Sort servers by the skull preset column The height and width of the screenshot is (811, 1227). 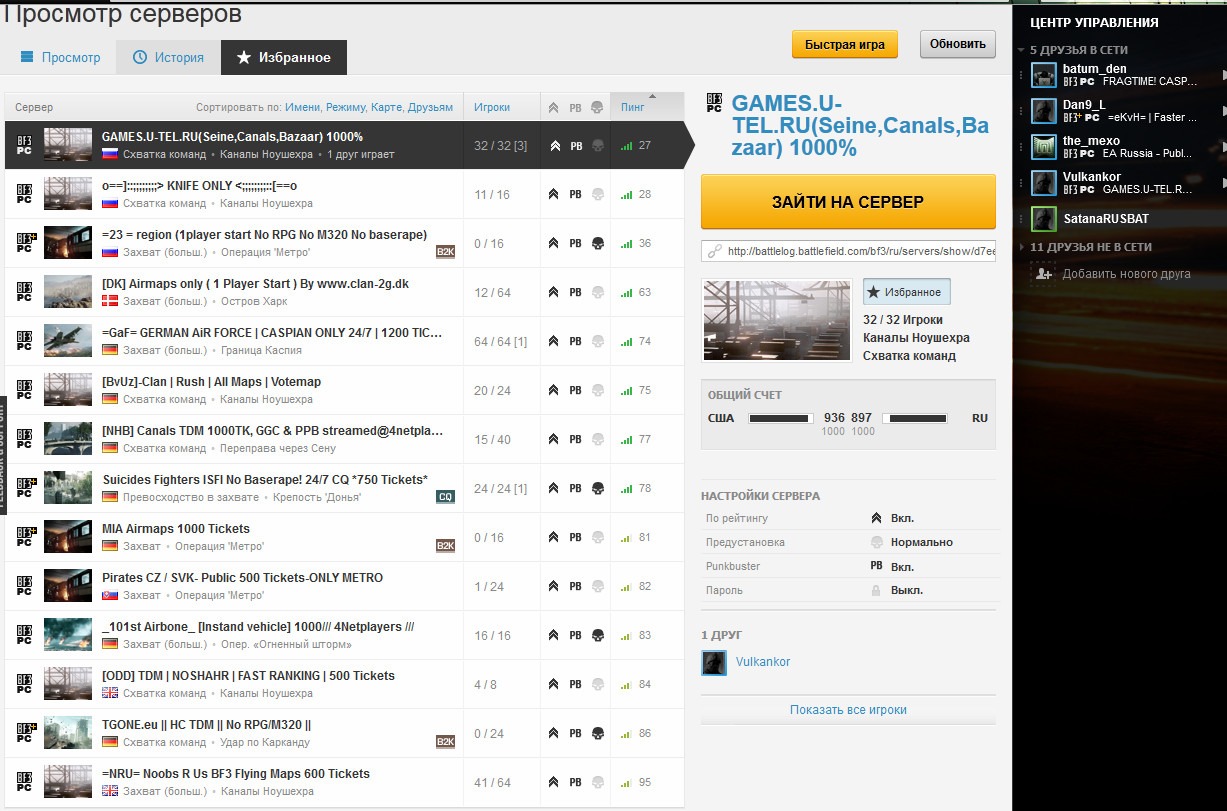pyautogui.click(x=597, y=107)
